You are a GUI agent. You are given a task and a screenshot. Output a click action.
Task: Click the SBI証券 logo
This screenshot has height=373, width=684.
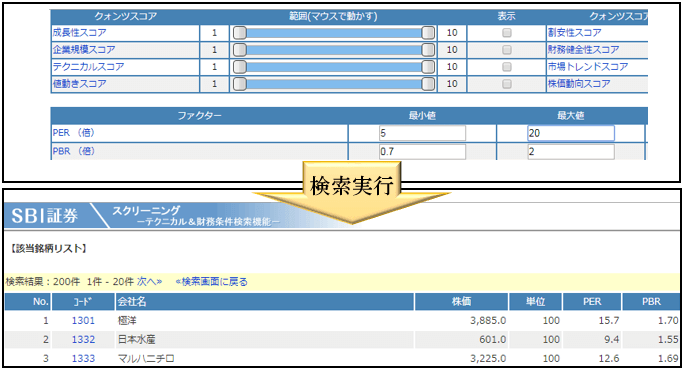(x=44, y=216)
